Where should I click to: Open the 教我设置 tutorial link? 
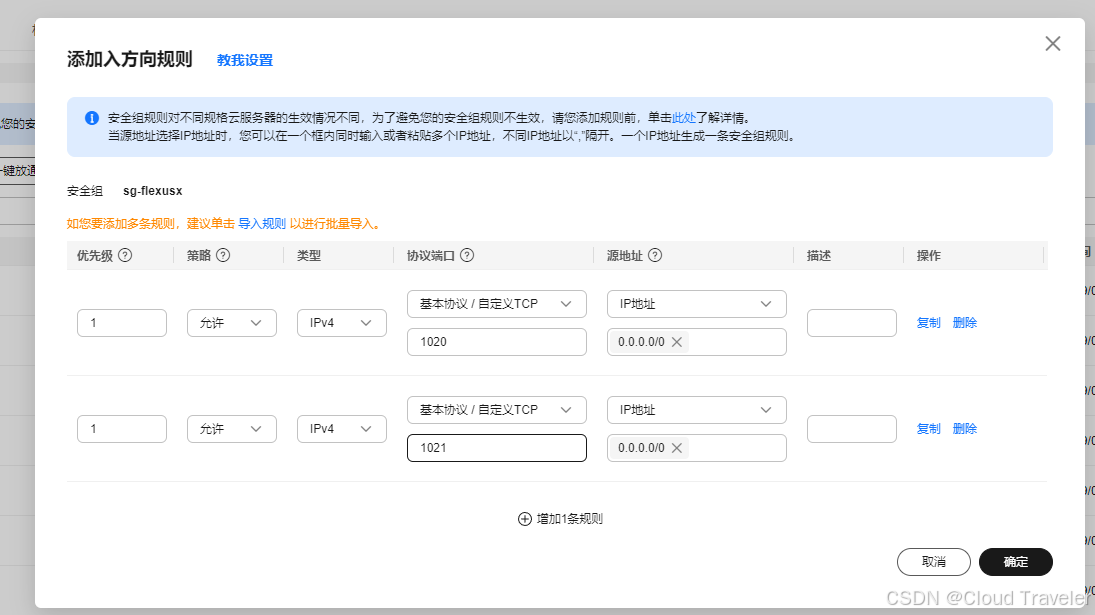(x=244, y=60)
